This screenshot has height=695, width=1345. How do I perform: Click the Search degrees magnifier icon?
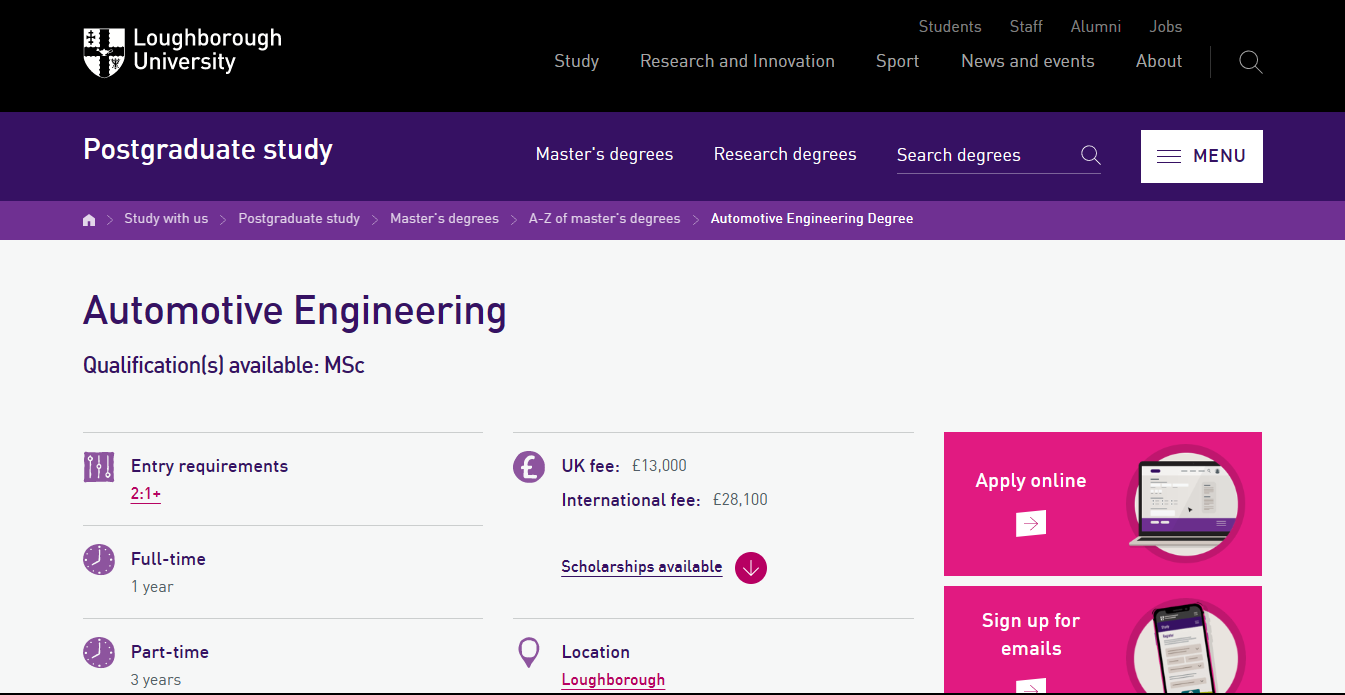(x=1090, y=155)
